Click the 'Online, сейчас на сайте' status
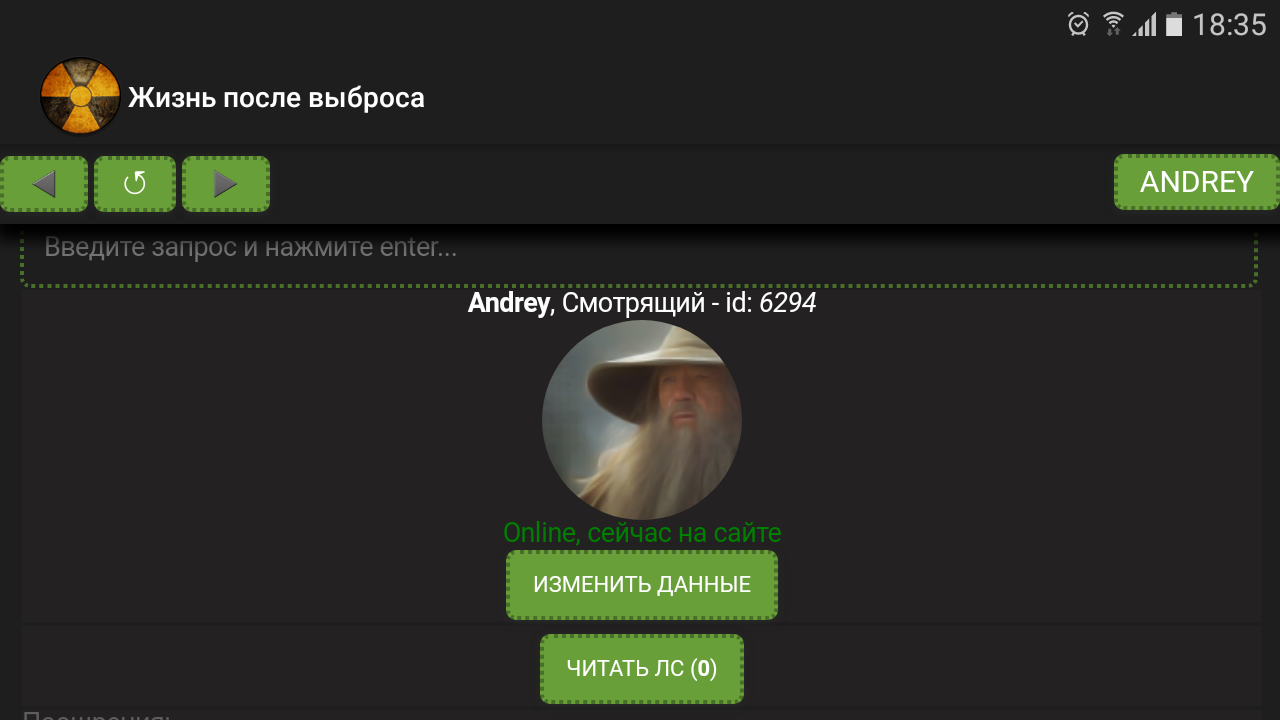Viewport: 1280px width, 720px height. click(642, 533)
